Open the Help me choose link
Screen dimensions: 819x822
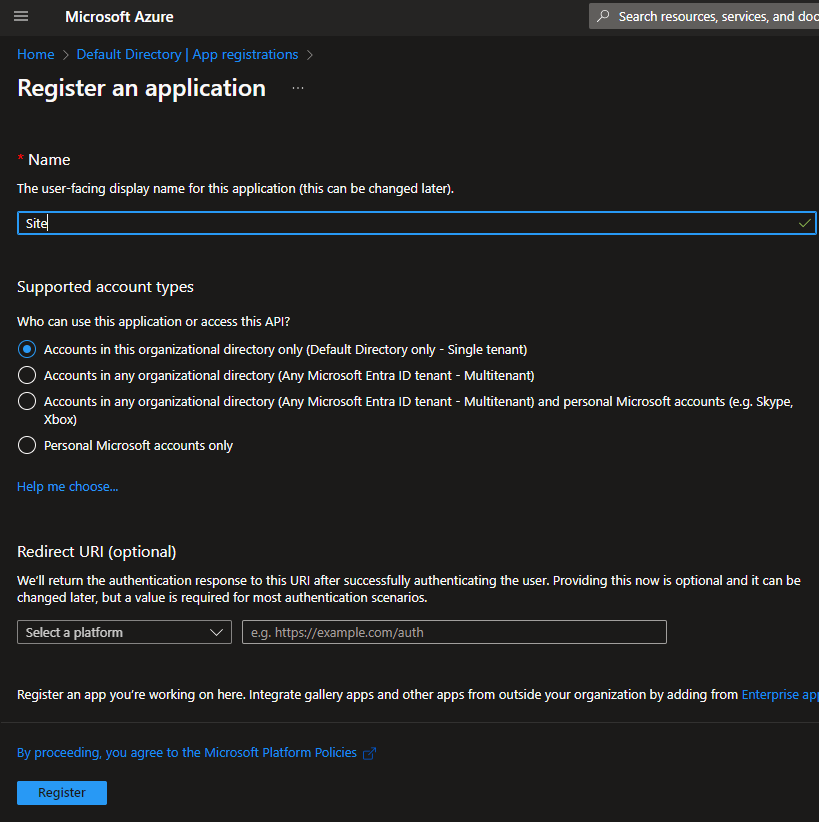[68, 486]
